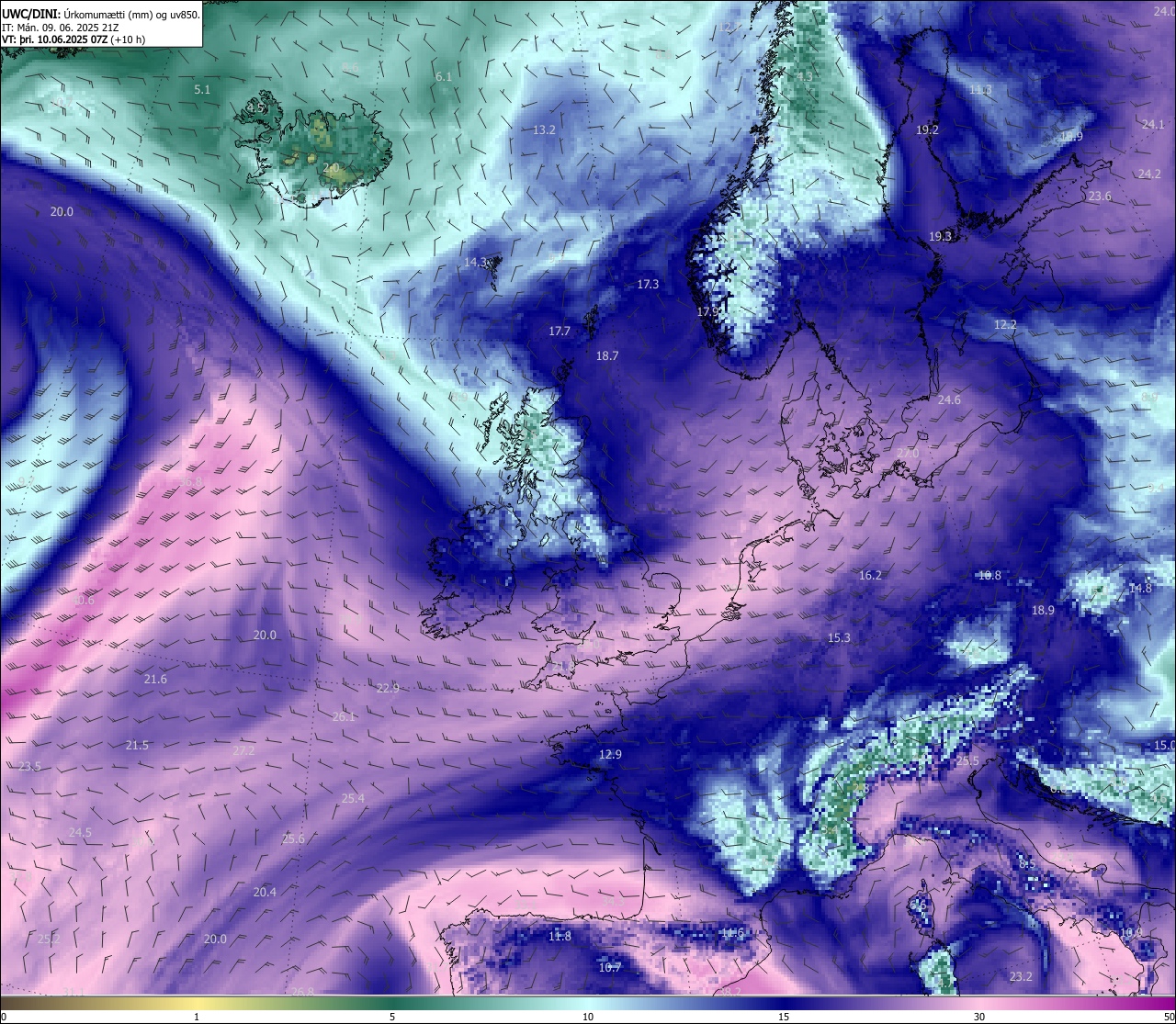Screen dimensions: 1176x1024
Task: Click the 25.5 value near the Alps
Action: (x=967, y=761)
